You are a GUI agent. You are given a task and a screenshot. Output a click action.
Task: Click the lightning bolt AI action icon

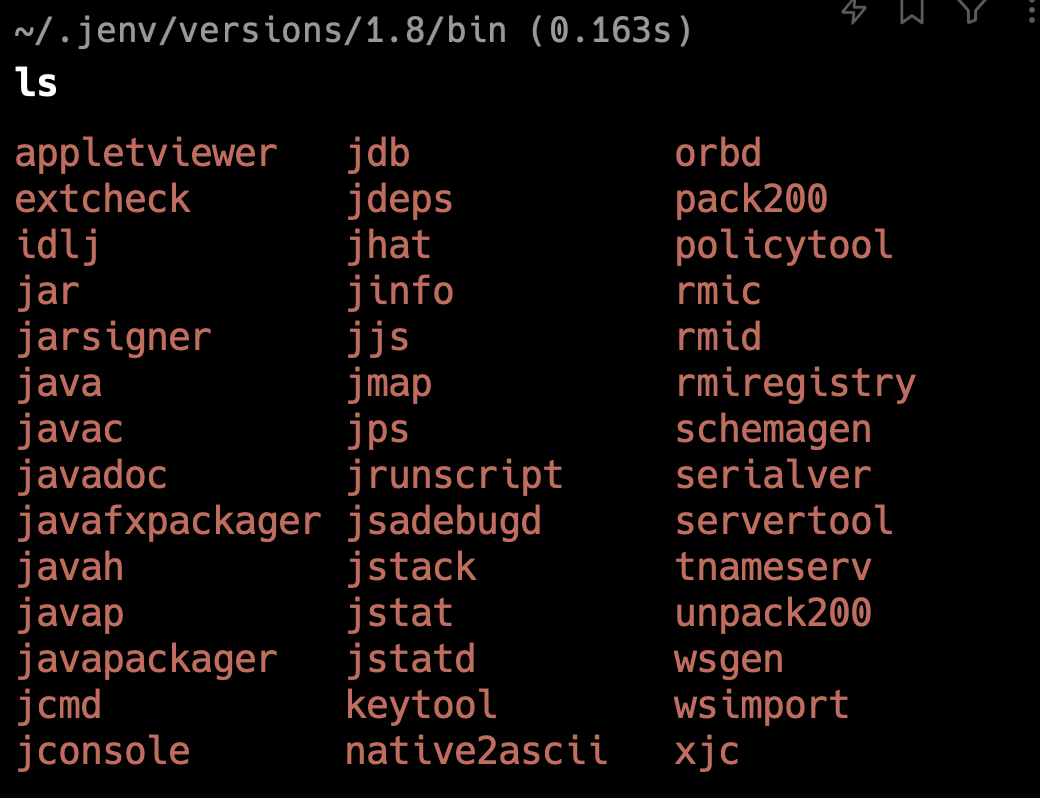click(x=853, y=9)
